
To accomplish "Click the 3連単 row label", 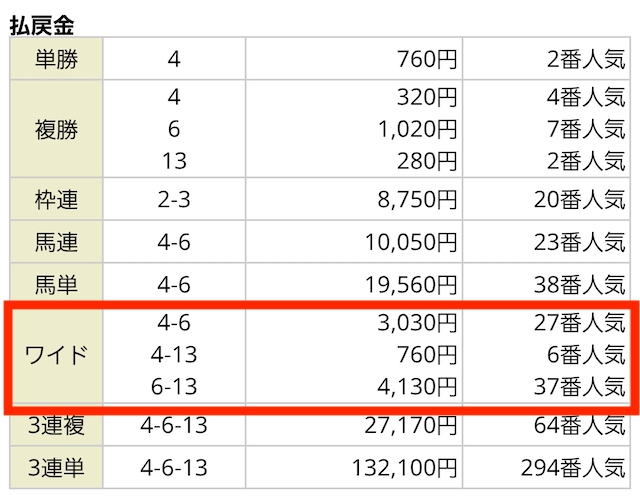I will 56,467.
